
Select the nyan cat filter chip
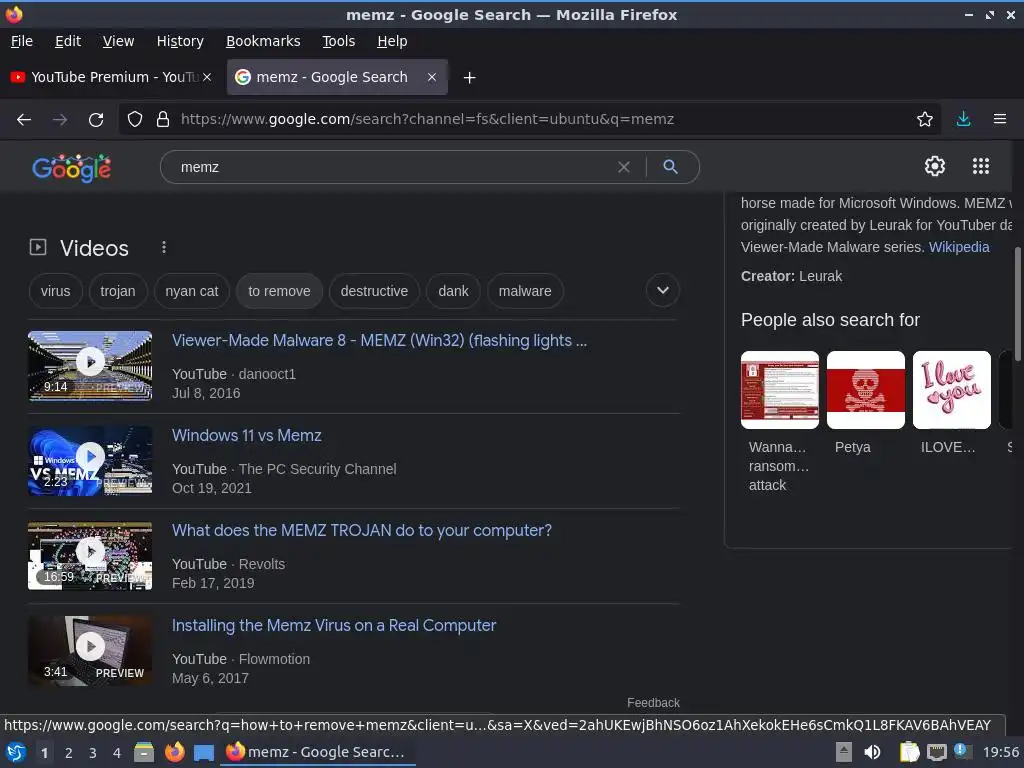tap(191, 291)
